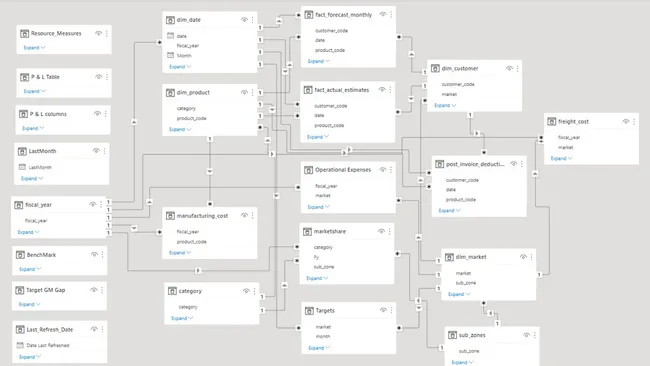
Task: Expand the dim_customer table fields
Action: (x=445, y=106)
